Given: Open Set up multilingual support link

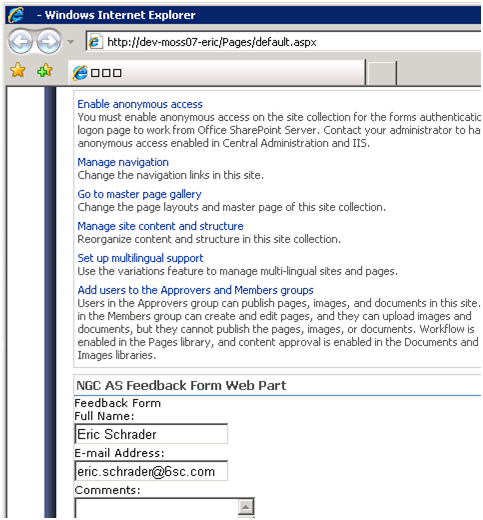Looking at the screenshot, I should [140, 258].
